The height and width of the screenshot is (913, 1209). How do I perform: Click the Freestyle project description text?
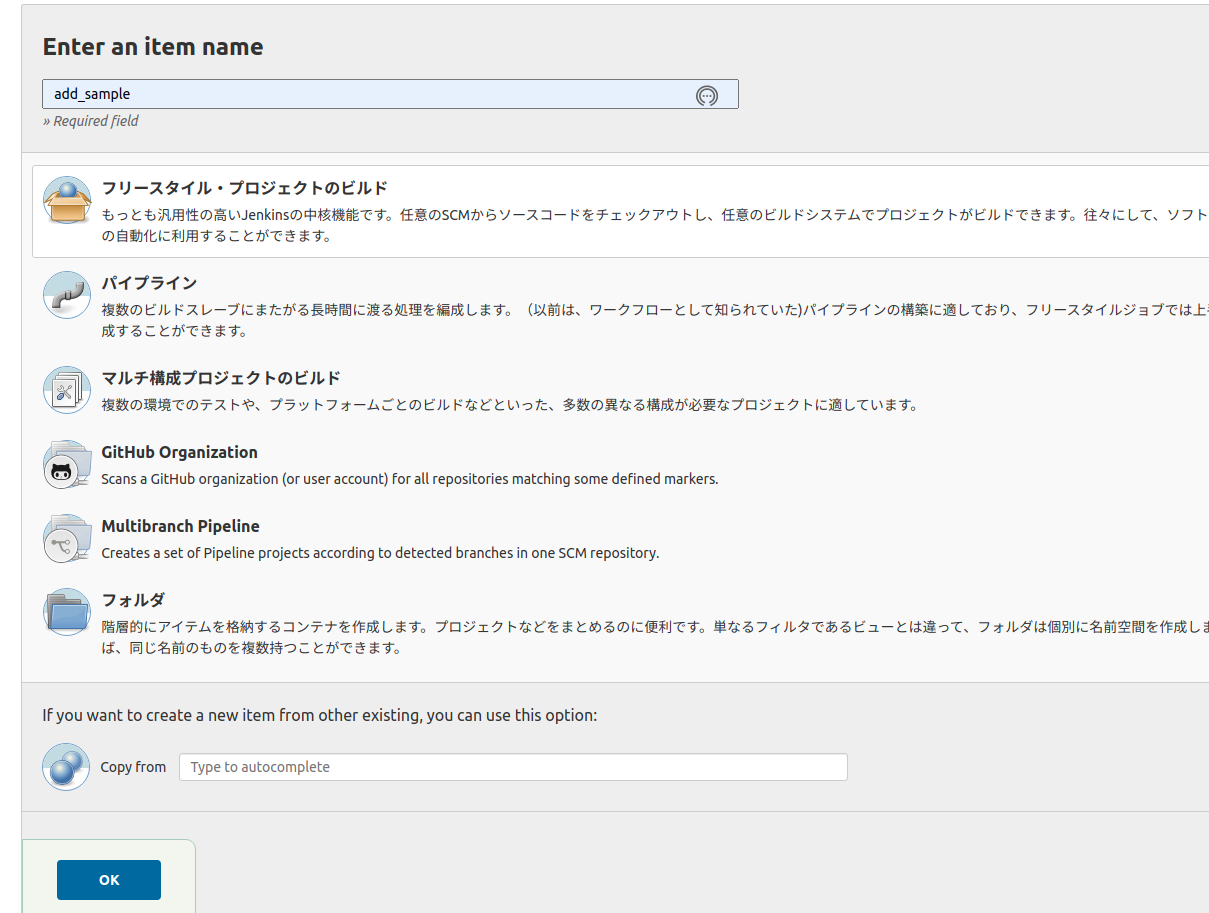[655, 225]
